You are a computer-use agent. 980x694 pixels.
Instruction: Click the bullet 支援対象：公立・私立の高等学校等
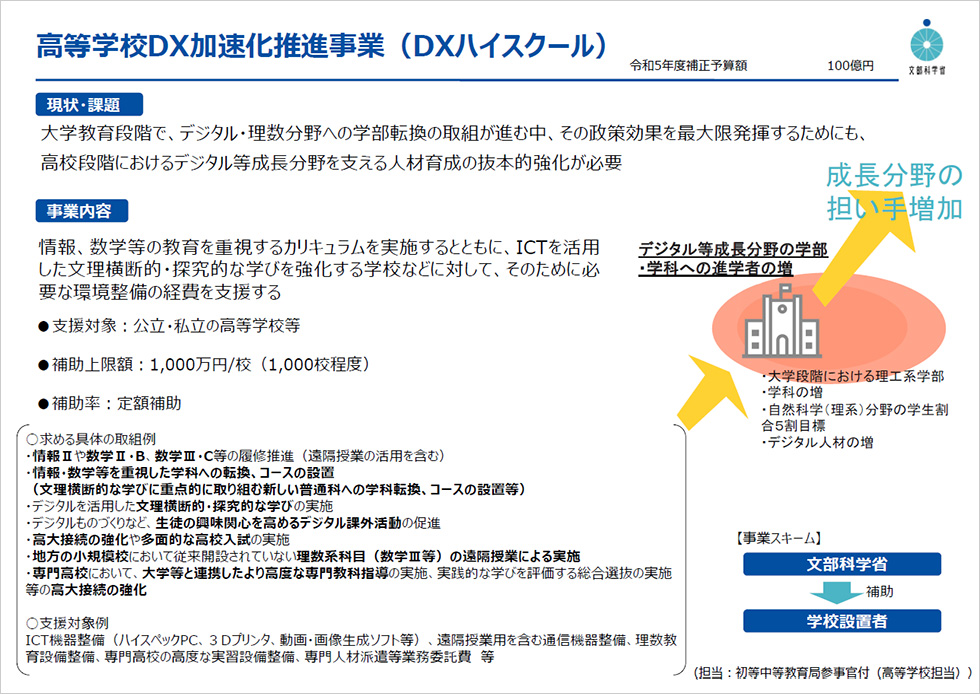pos(169,326)
